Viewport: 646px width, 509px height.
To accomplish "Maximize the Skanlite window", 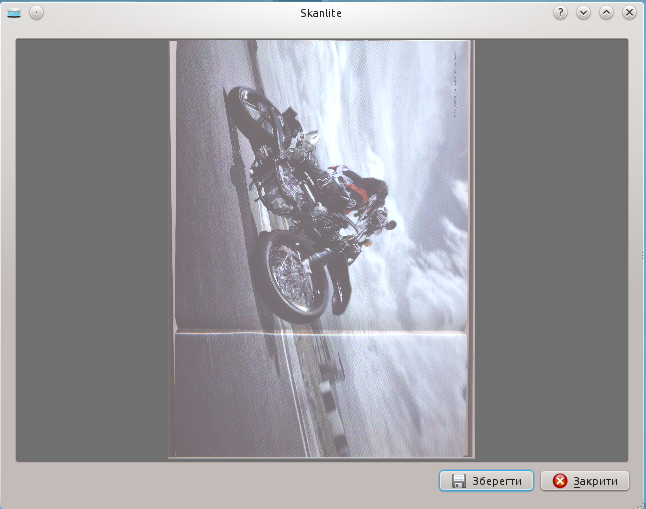I will [606, 13].
